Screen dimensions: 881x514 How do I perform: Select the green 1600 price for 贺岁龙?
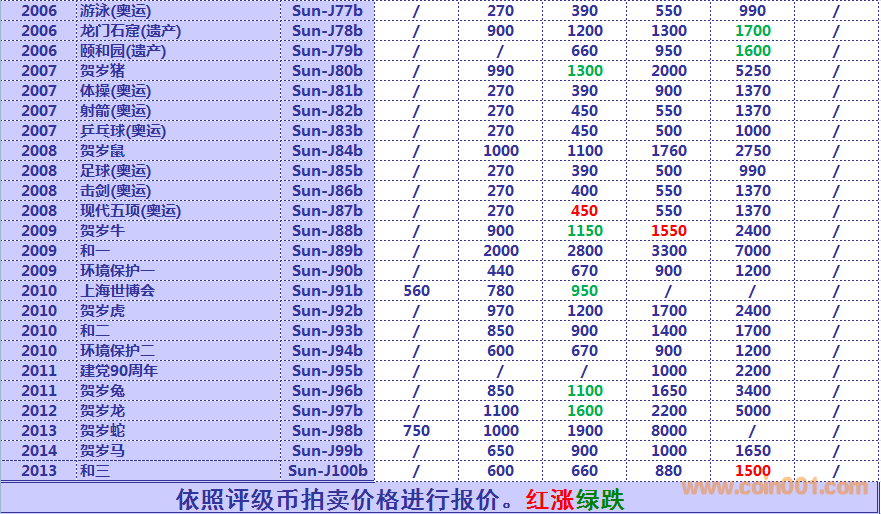click(584, 411)
